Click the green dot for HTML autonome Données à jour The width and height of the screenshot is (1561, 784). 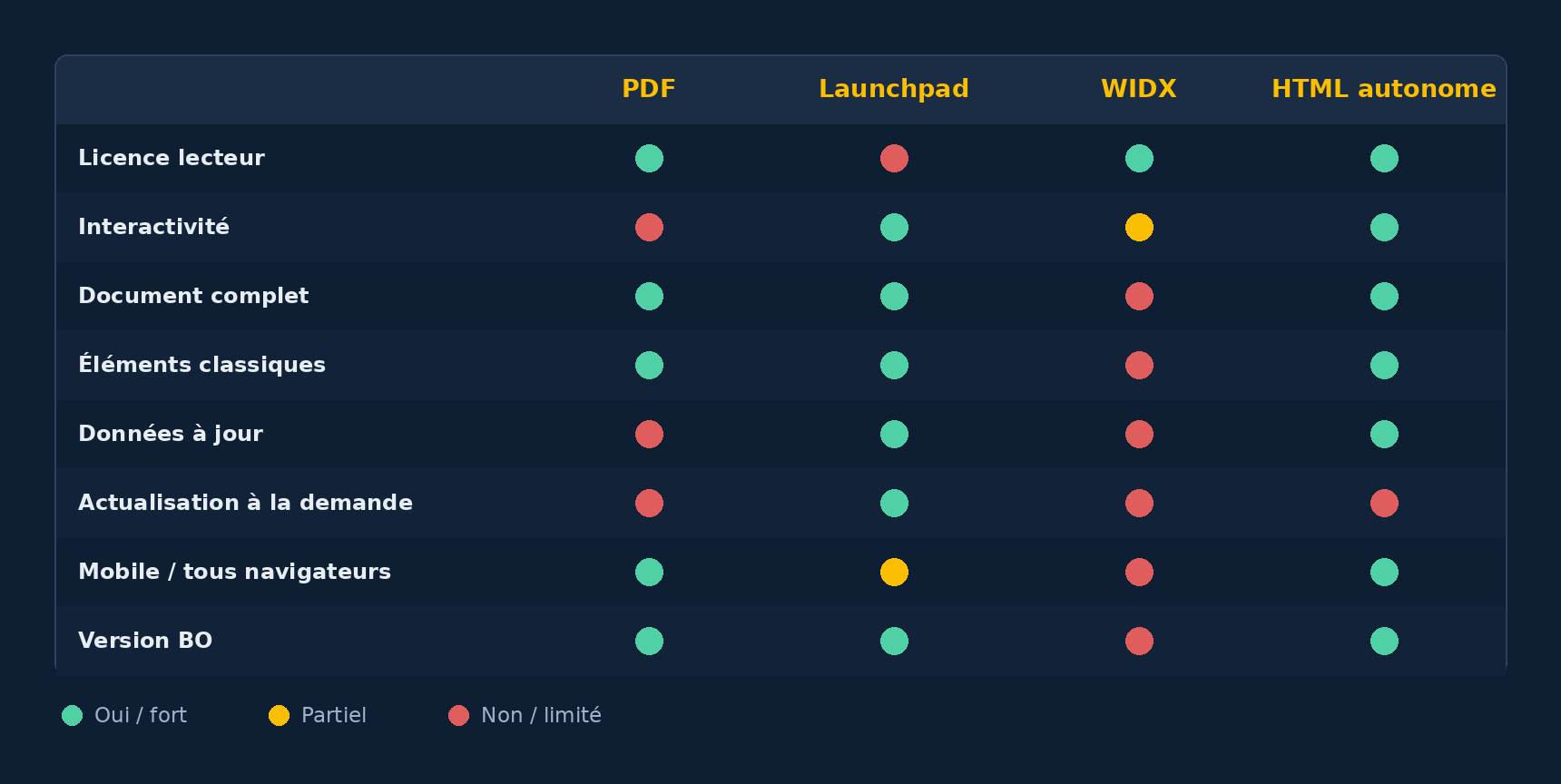[x=1384, y=435]
